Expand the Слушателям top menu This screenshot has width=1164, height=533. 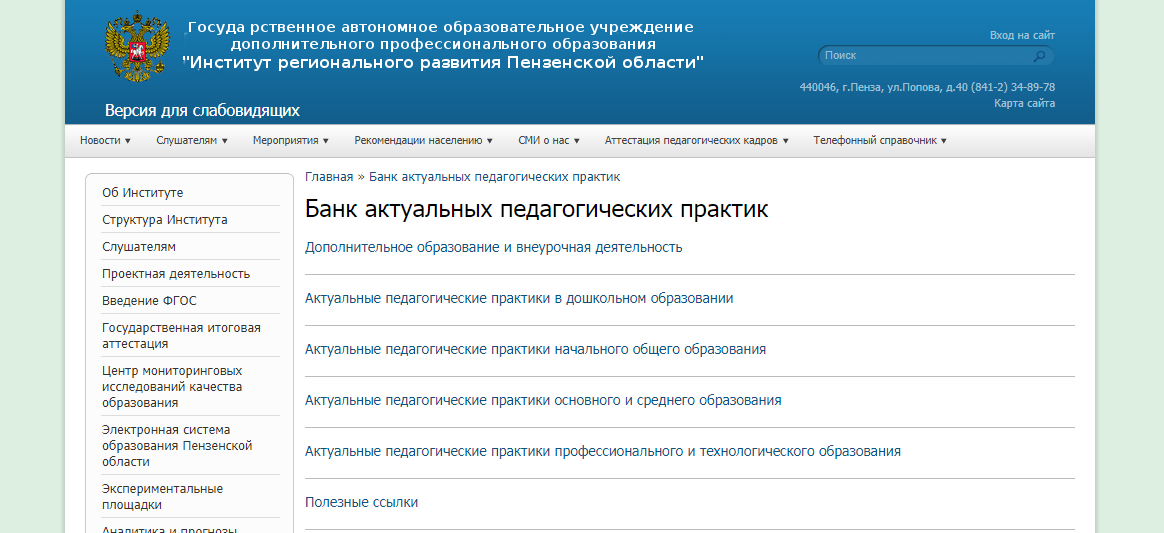pos(192,141)
